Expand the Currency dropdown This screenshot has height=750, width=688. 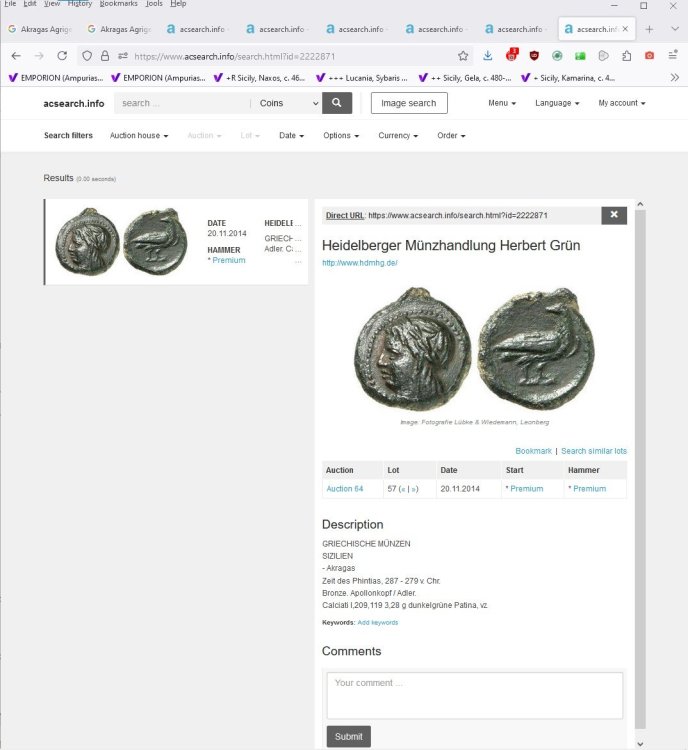[x=398, y=135]
